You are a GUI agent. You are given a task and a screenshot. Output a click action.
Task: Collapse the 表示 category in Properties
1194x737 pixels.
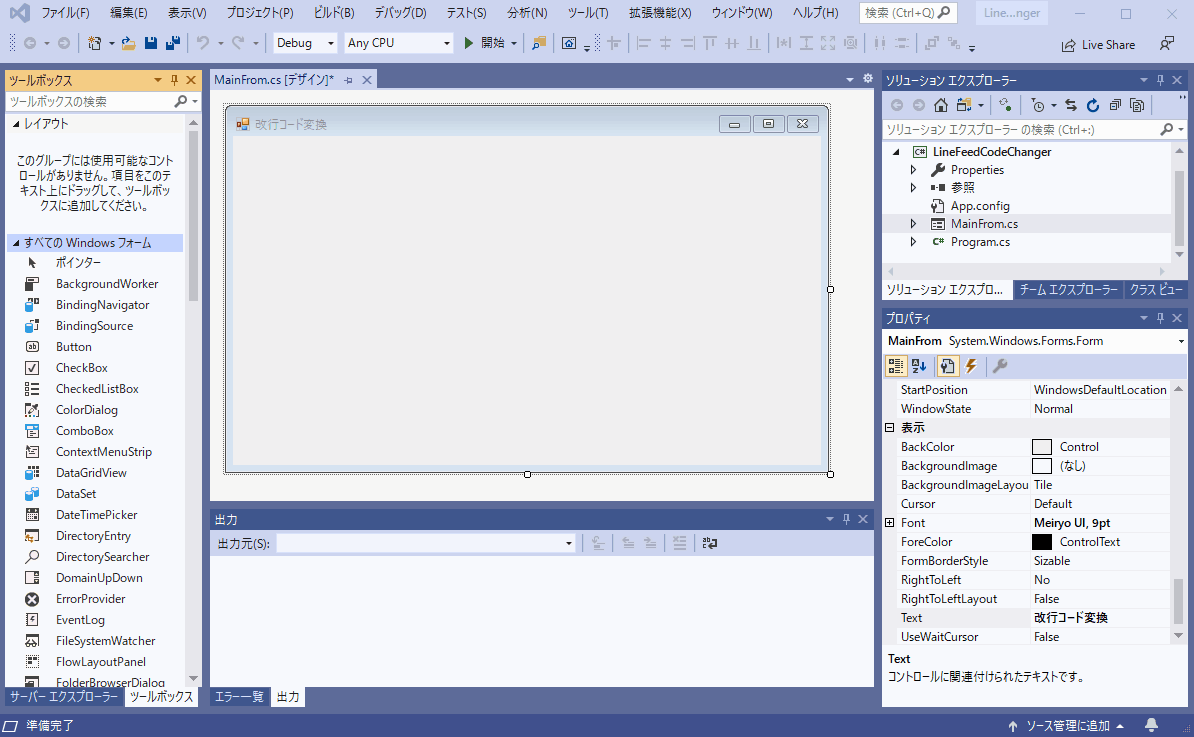(889, 428)
